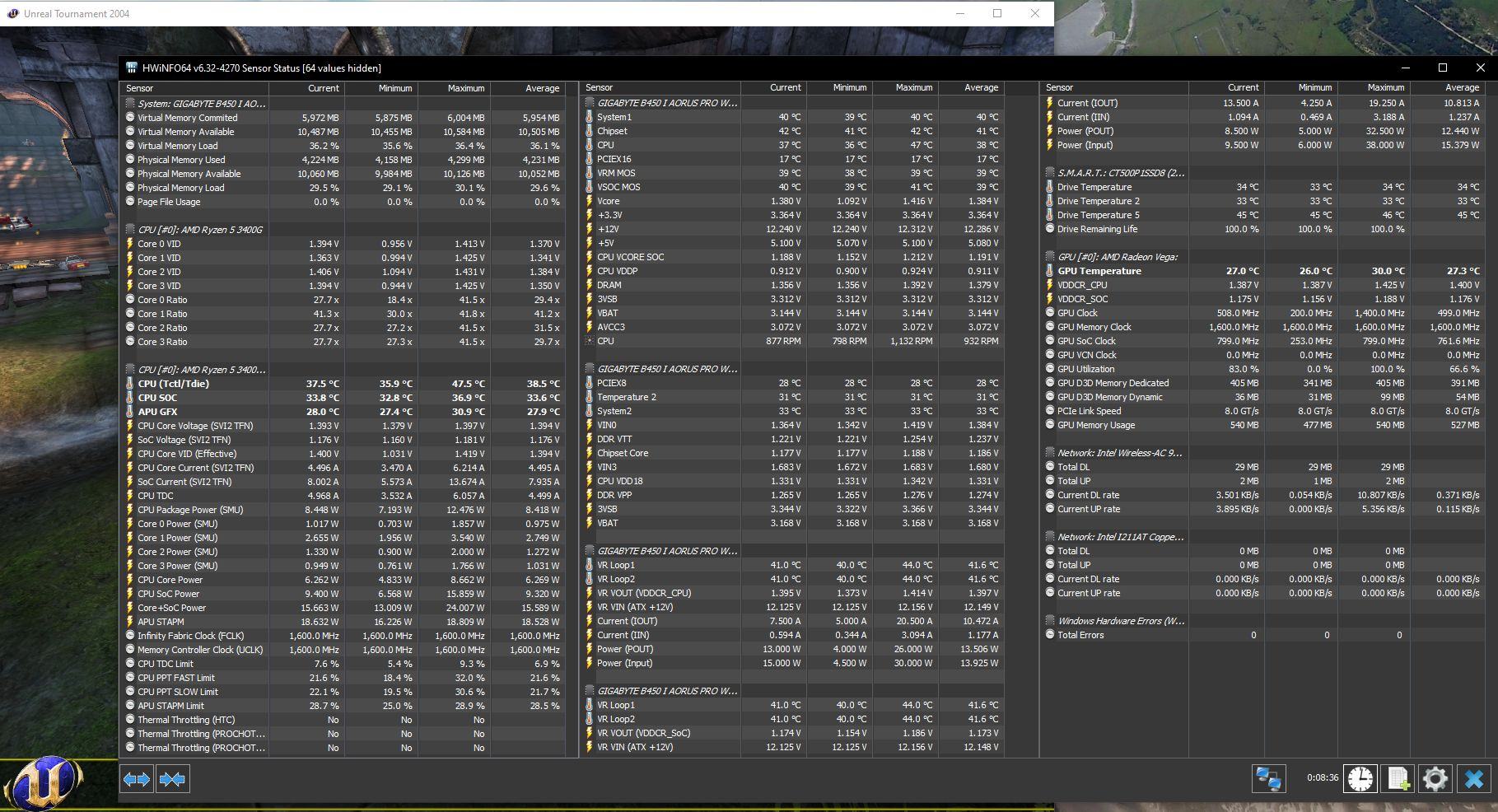Select the S.M.A.R.T.: CT500P1SSD8 header row
The width and height of the screenshot is (1498, 812).
(1262, 173)
